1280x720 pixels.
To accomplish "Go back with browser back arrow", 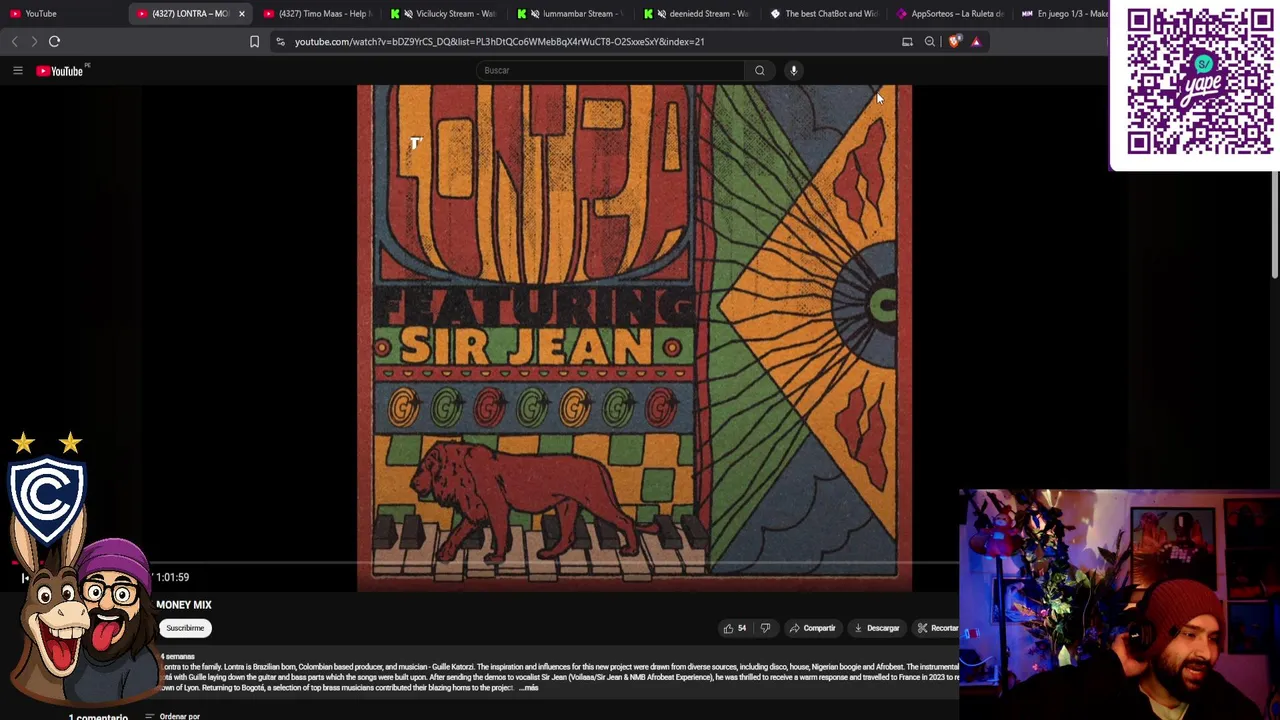I will point(14,41).
